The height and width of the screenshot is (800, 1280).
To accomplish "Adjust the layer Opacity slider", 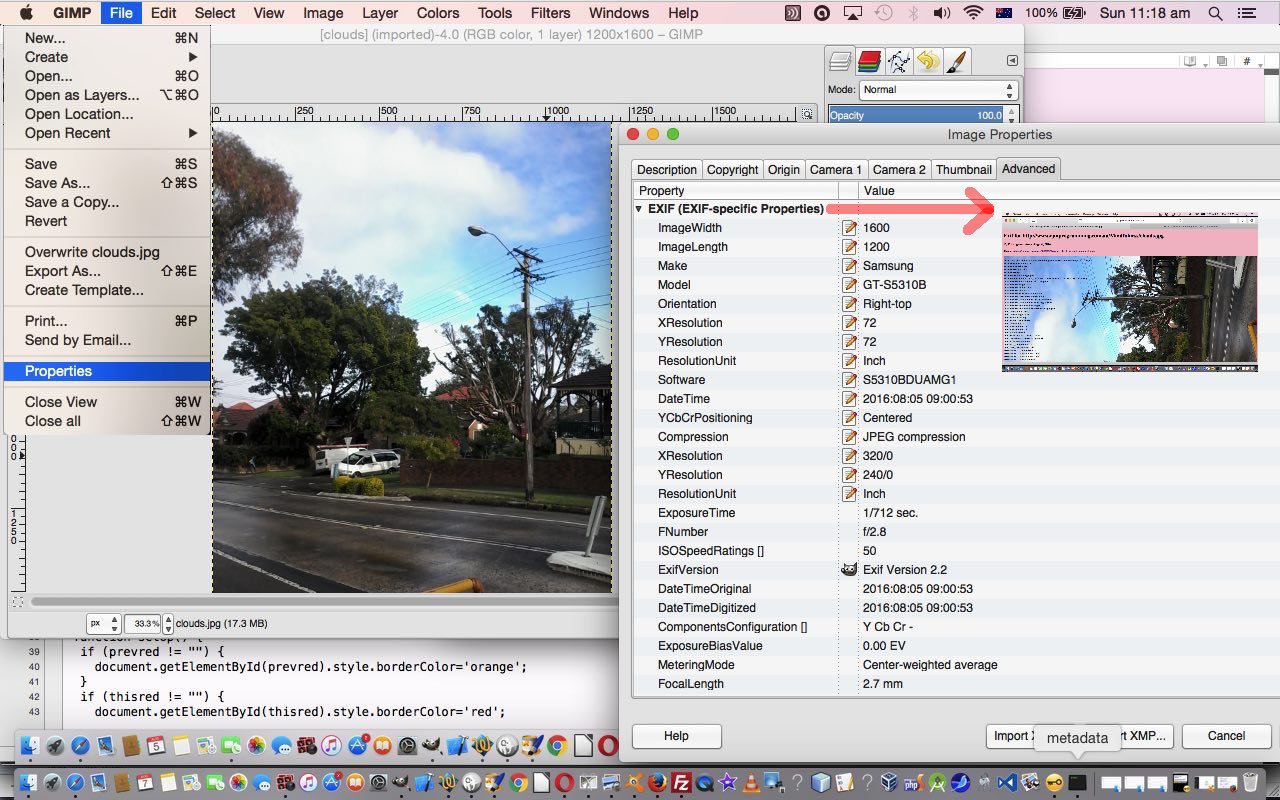I will click(x=915, y=115).
